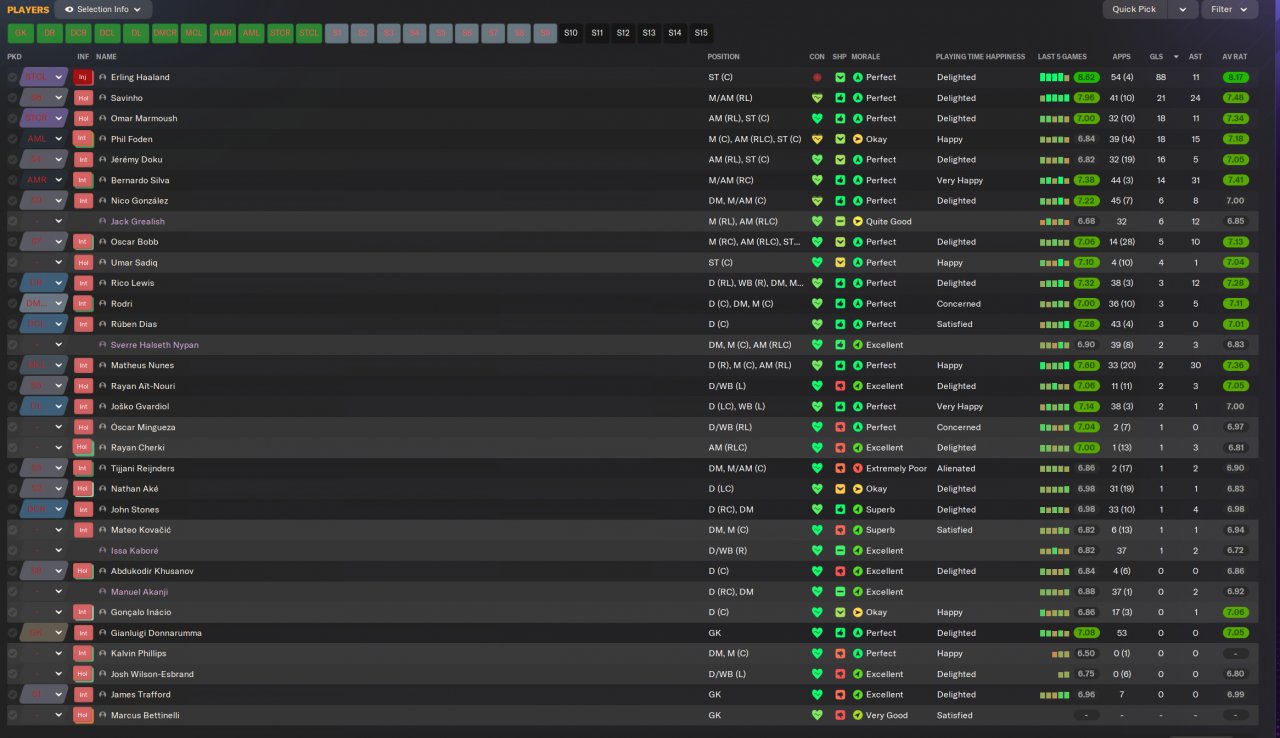Image resolution: width=1280 pixels, height=738 pixels.
Task: Sort by the MORALE column header
Action: coord(866,56)
